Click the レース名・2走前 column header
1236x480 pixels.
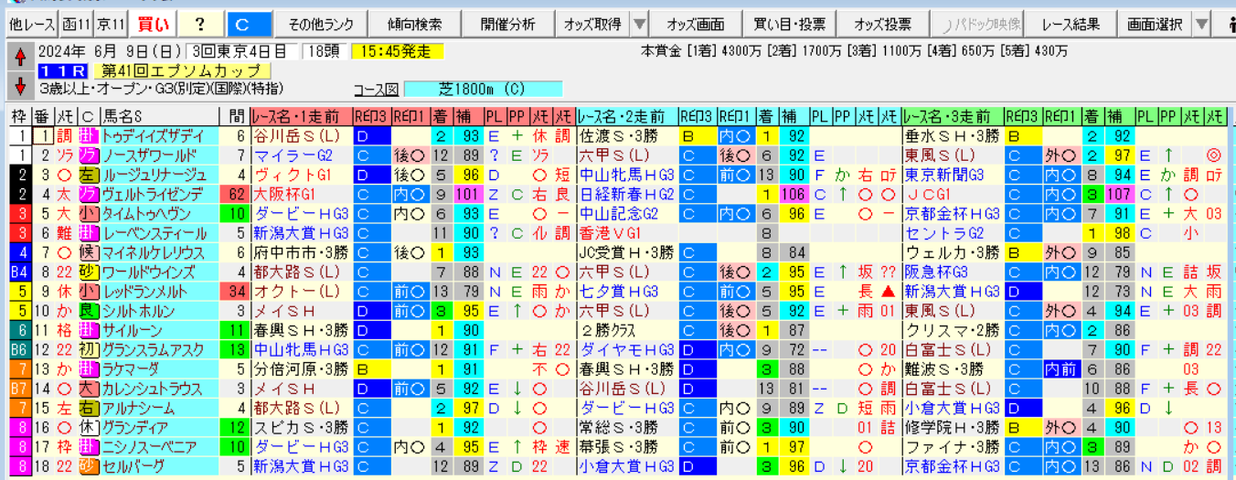pos(627,116)
